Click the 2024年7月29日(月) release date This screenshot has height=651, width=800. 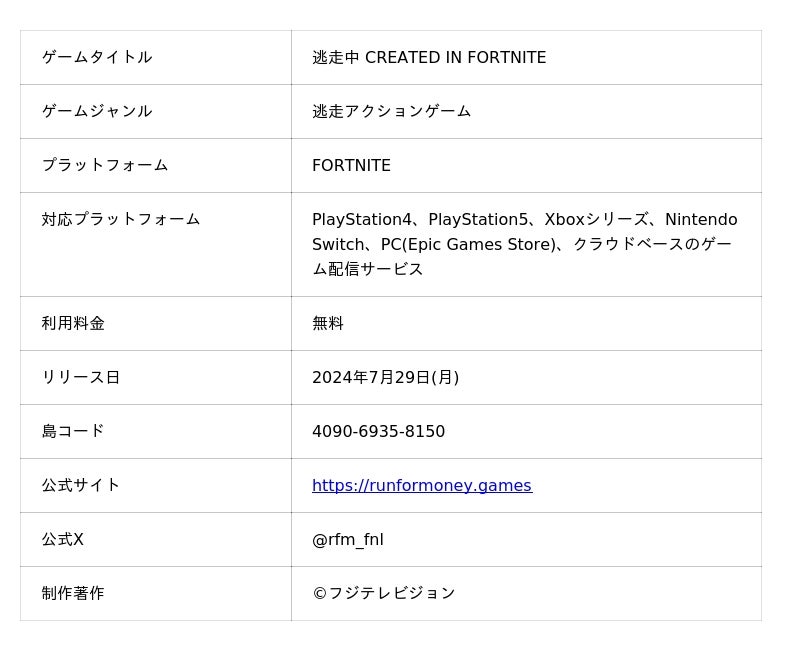click(385, 378)
